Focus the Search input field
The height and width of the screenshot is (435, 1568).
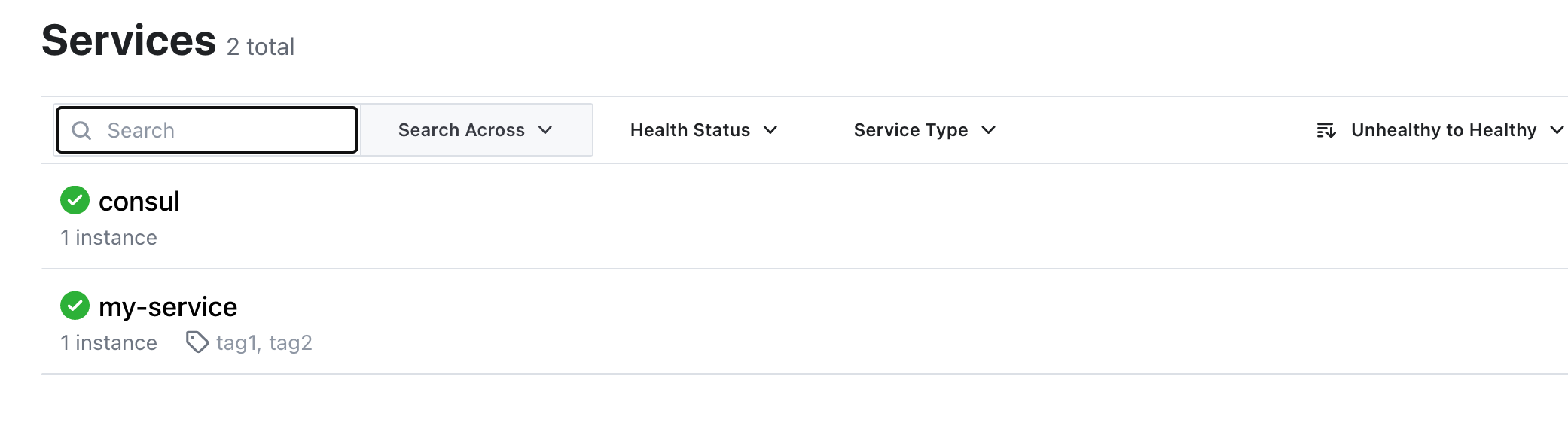[x=207, y=130]
